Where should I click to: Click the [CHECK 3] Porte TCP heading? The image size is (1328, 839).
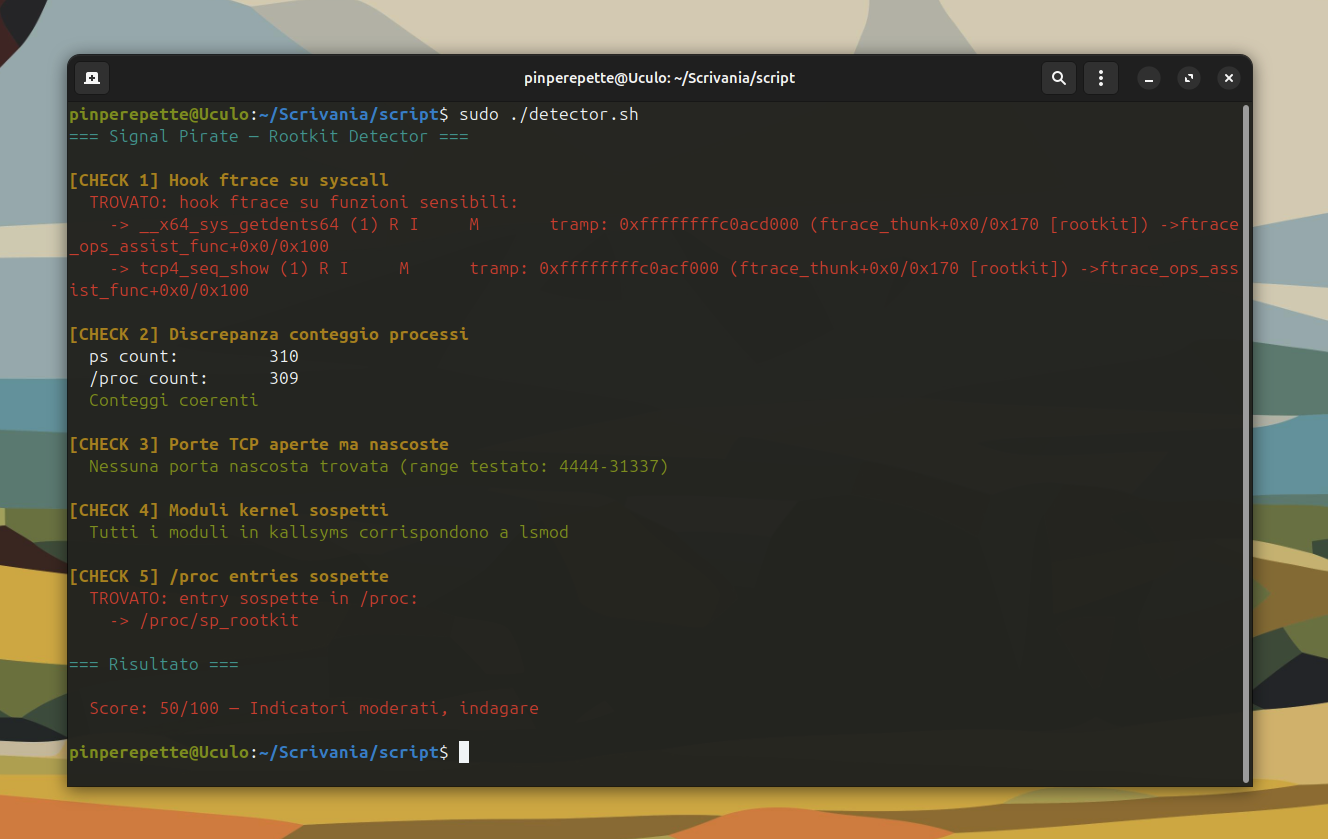click(258, 445)
